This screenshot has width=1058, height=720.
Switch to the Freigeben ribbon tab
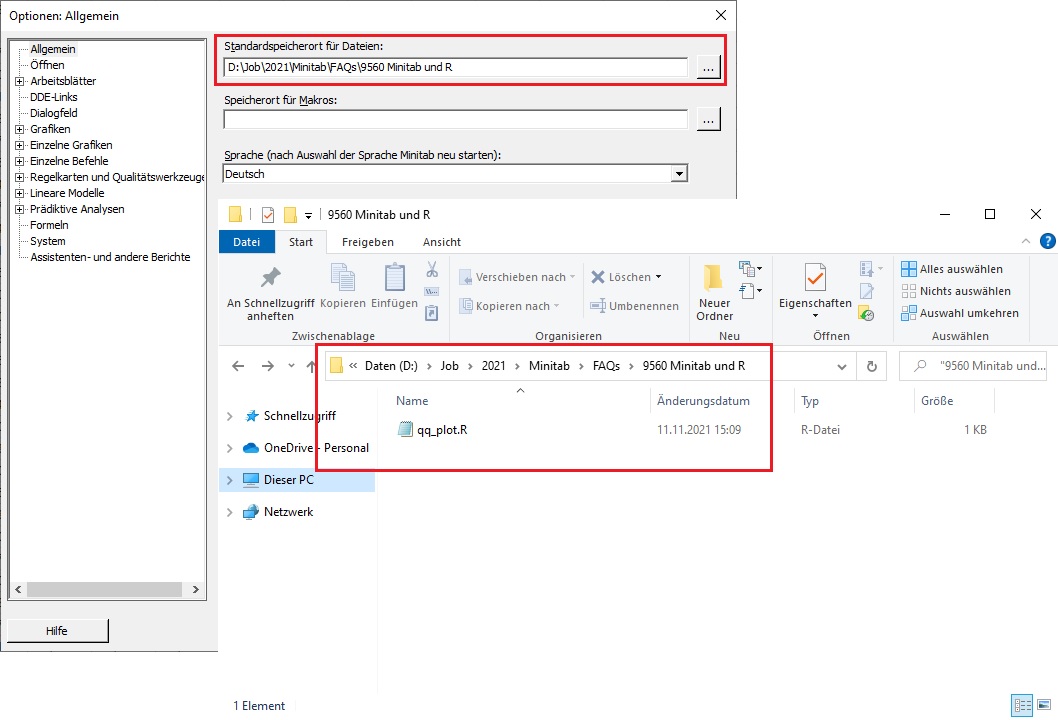[368, 242]
